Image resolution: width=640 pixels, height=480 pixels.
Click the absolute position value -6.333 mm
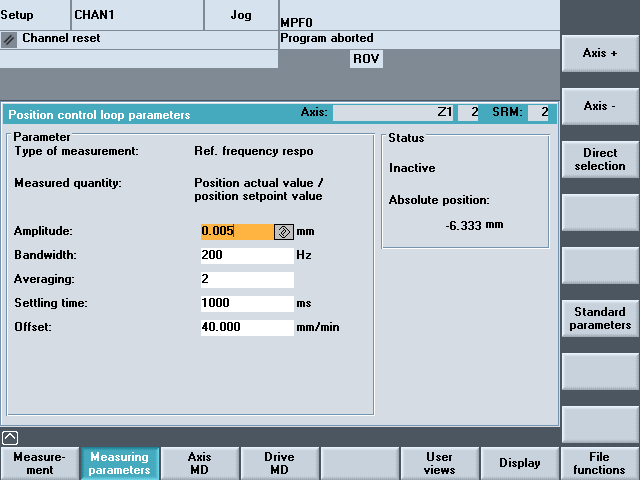pos(474,225)
